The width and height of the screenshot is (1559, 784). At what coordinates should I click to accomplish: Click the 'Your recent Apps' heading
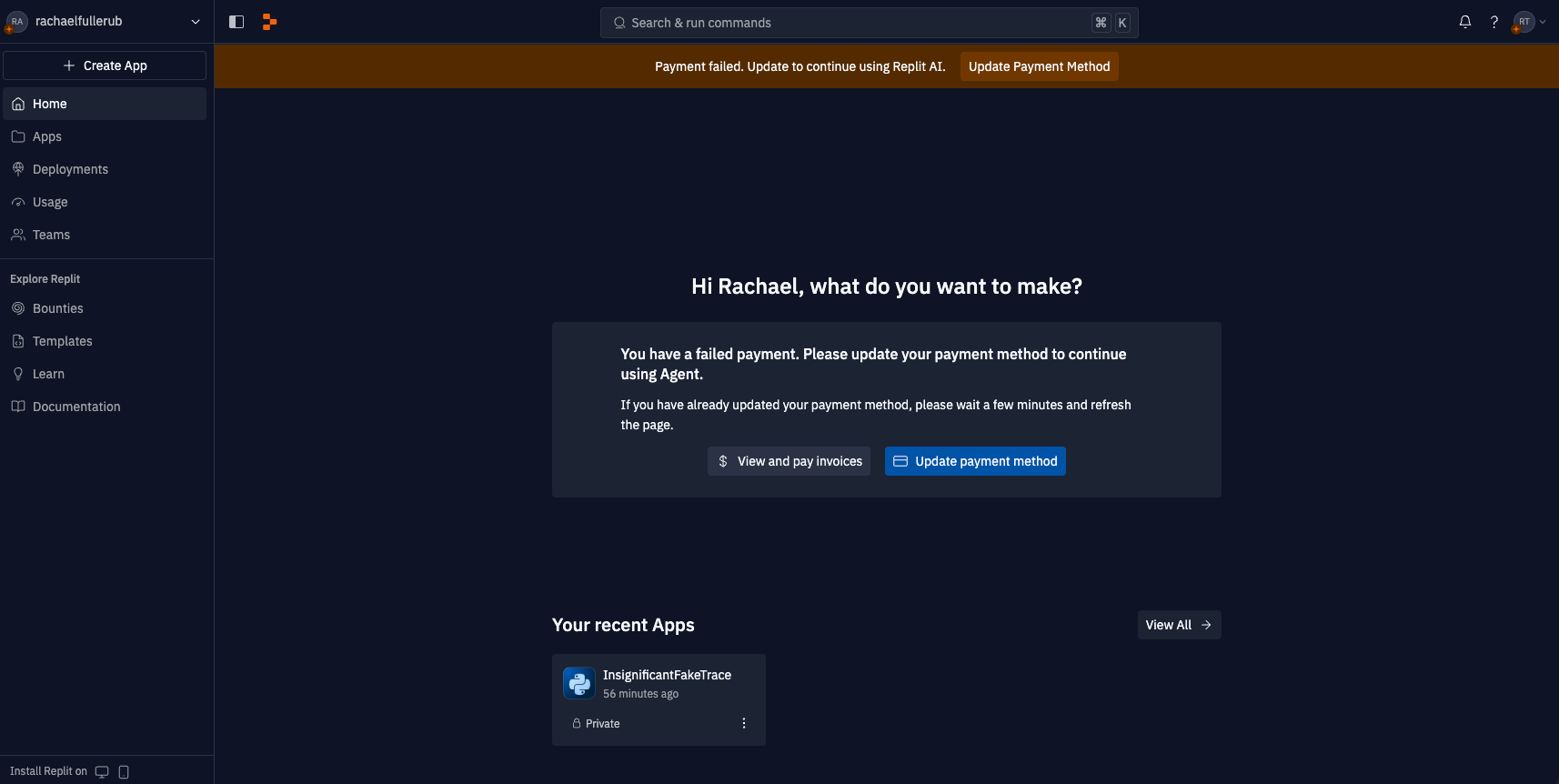pos(623,625)
